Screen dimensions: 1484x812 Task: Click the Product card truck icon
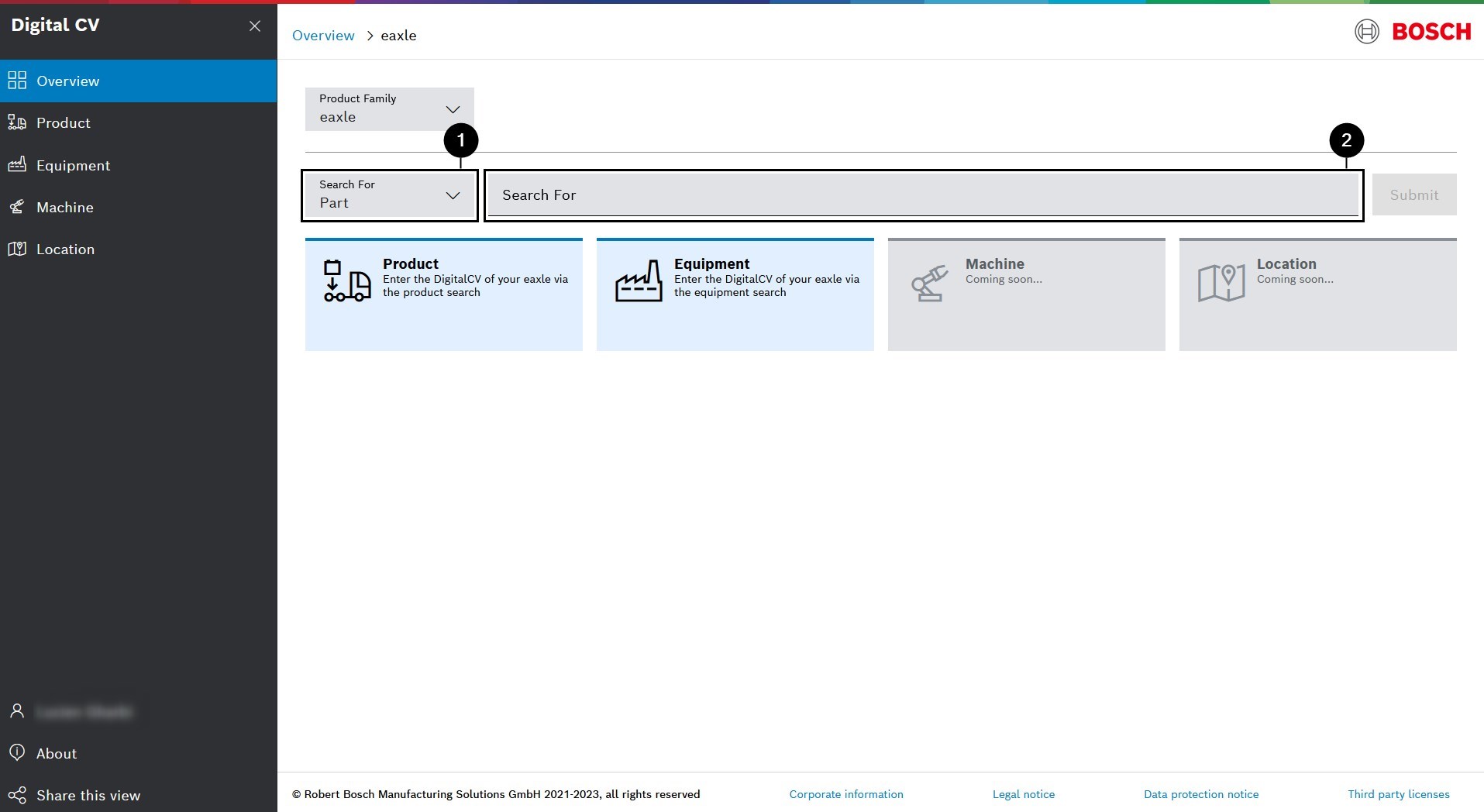pos(346,280)
